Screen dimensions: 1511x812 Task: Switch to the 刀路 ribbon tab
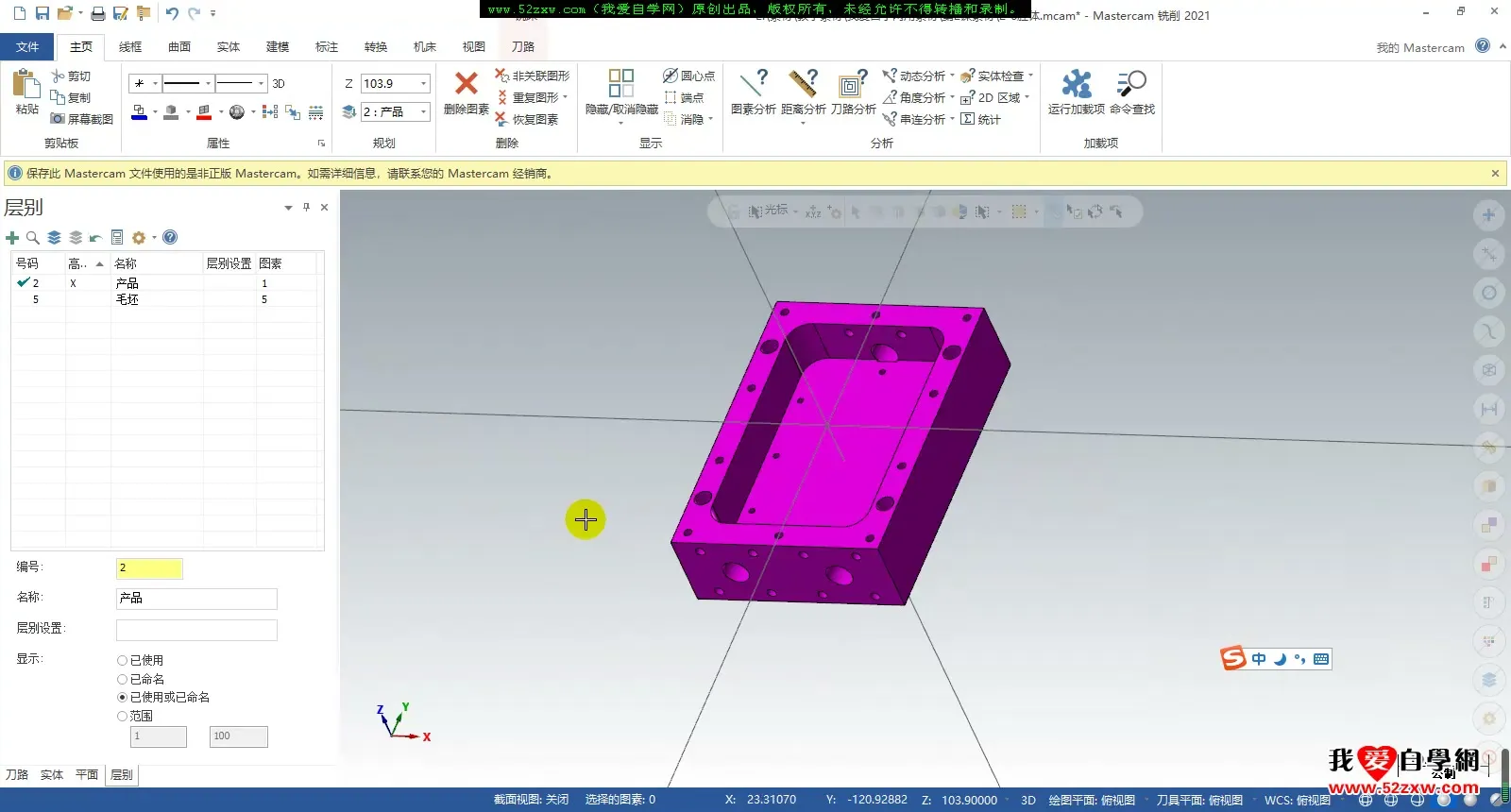522,46
